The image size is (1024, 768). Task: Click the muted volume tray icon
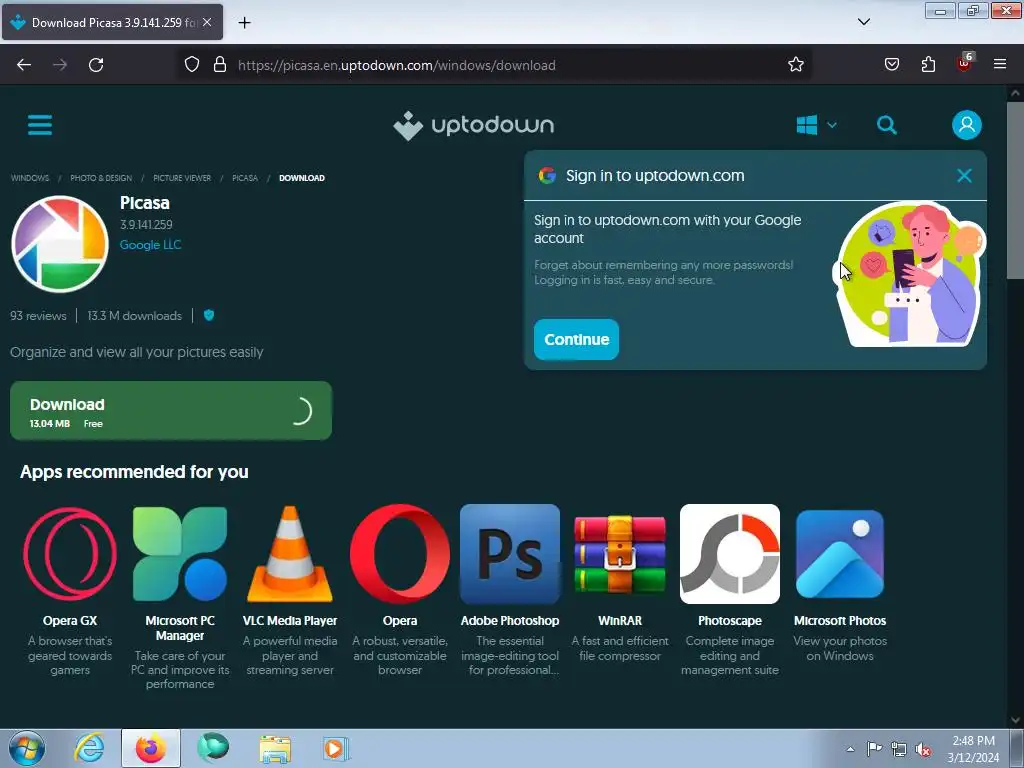(x=923, y=750)
